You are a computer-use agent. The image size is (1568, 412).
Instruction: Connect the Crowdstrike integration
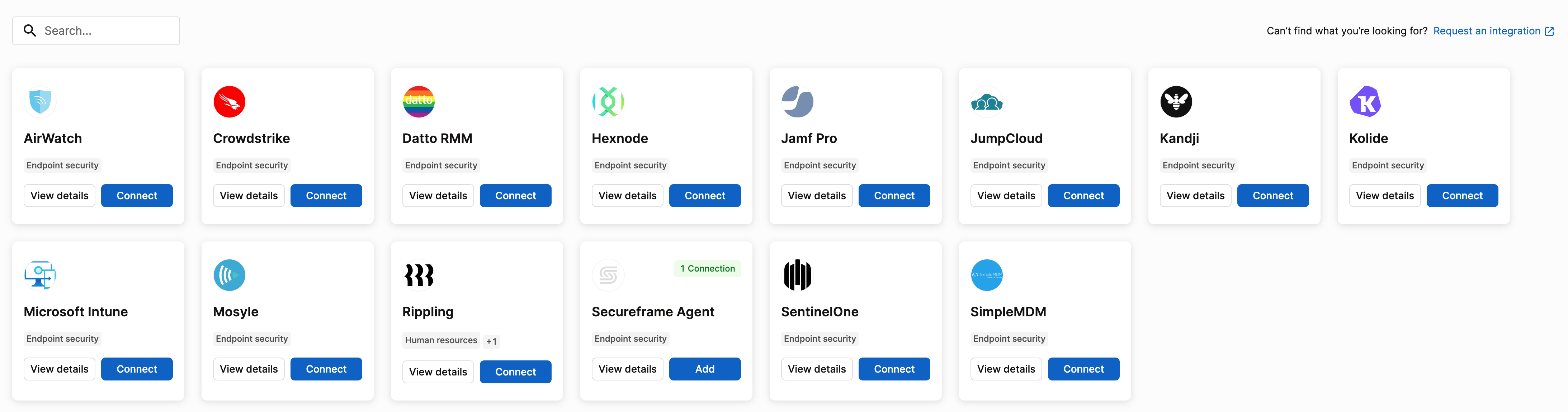[x=326, y=196]
